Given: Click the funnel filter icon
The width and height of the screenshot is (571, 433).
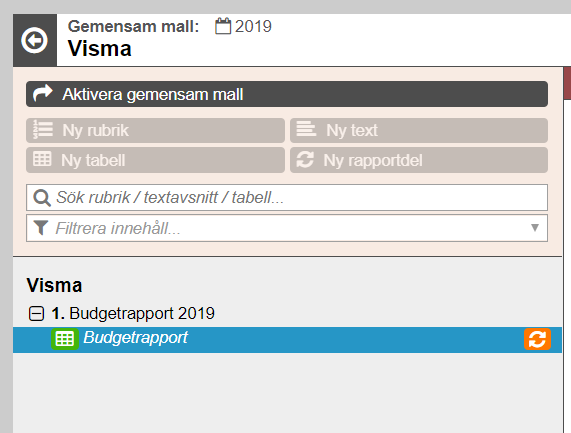Looking at the screenshot, I should pos(41,228).
